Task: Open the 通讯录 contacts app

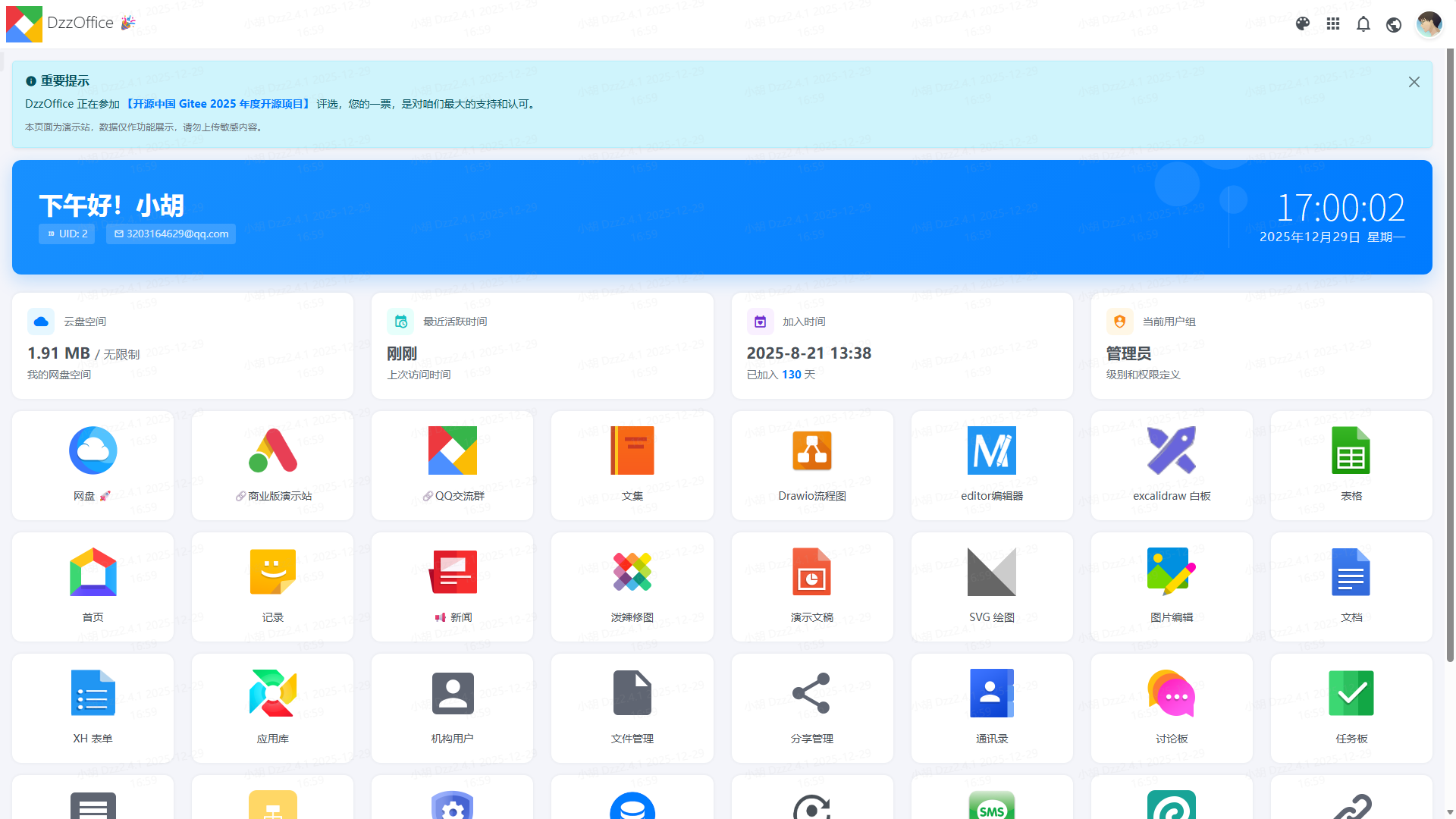Action: pos(992,708)
